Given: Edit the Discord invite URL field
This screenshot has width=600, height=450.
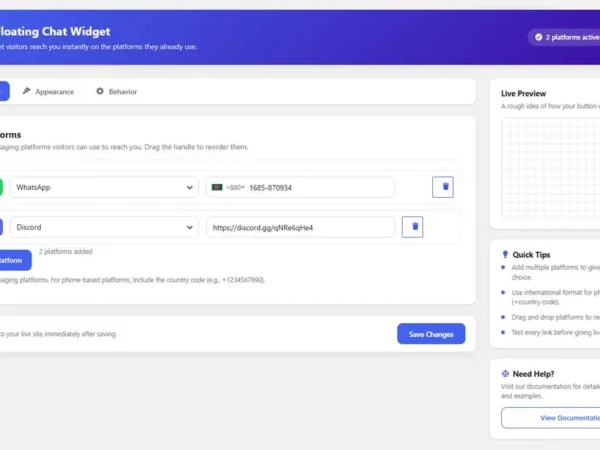Looking at the screenshot, I should (300, 227).
